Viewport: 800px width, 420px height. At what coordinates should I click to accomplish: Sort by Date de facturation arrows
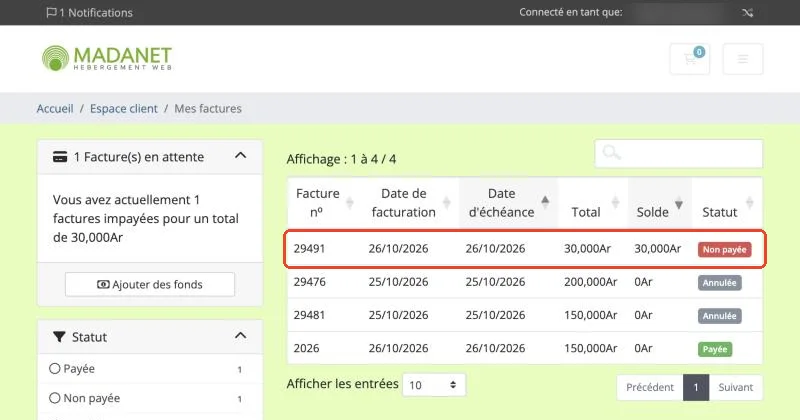point(446,203)
